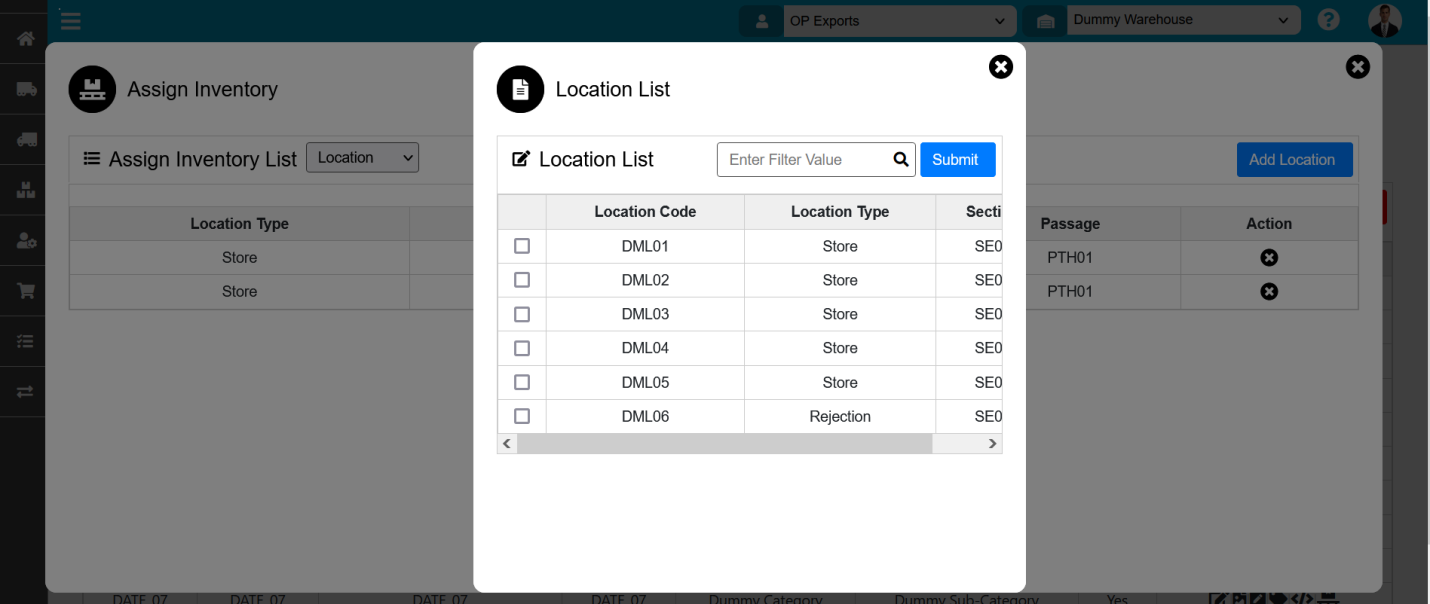1430x604 pixels.
Task: Tick the checkbox for DML02
Action: click(x=522, y=280)
